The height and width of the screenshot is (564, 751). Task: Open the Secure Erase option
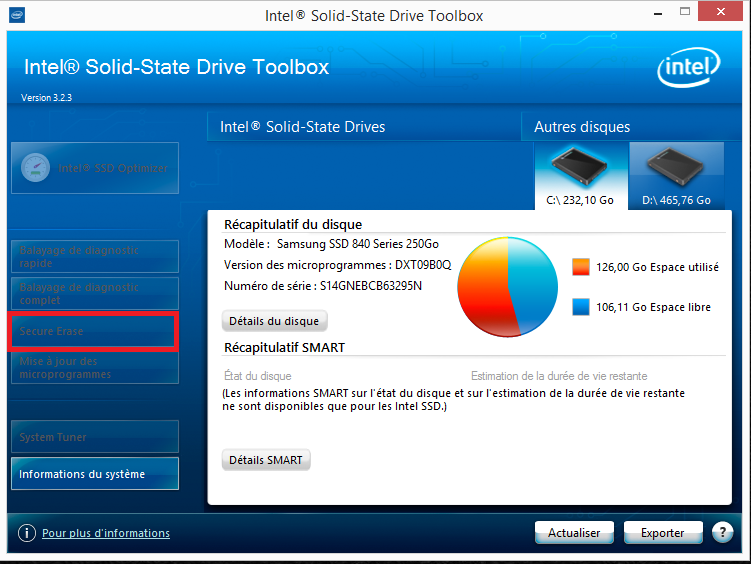(x=93, y=331)
